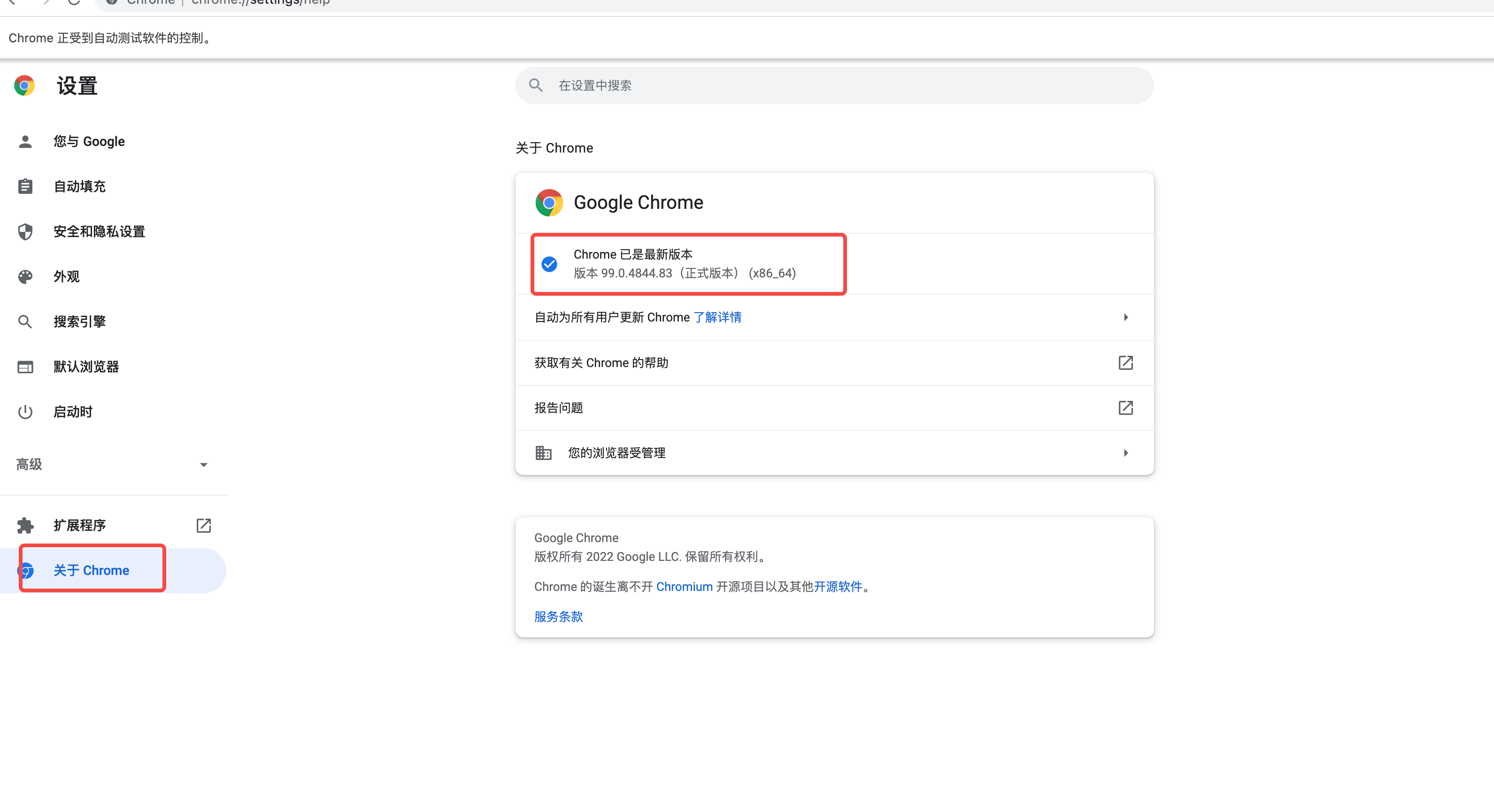The width and height of the screenshot is (1494, 812).
Task: Select 搜索引擎 in the sidebar menu
Action: tap(79, 322)
